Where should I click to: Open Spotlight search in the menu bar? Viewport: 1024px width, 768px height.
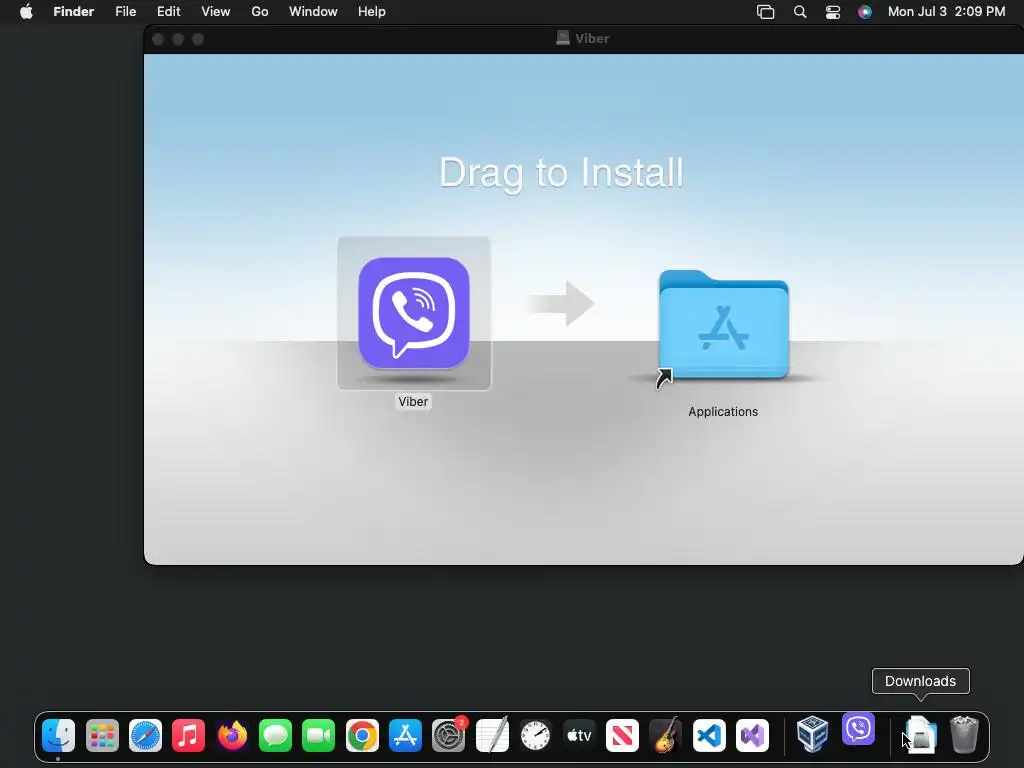click(x=800, y=12)
